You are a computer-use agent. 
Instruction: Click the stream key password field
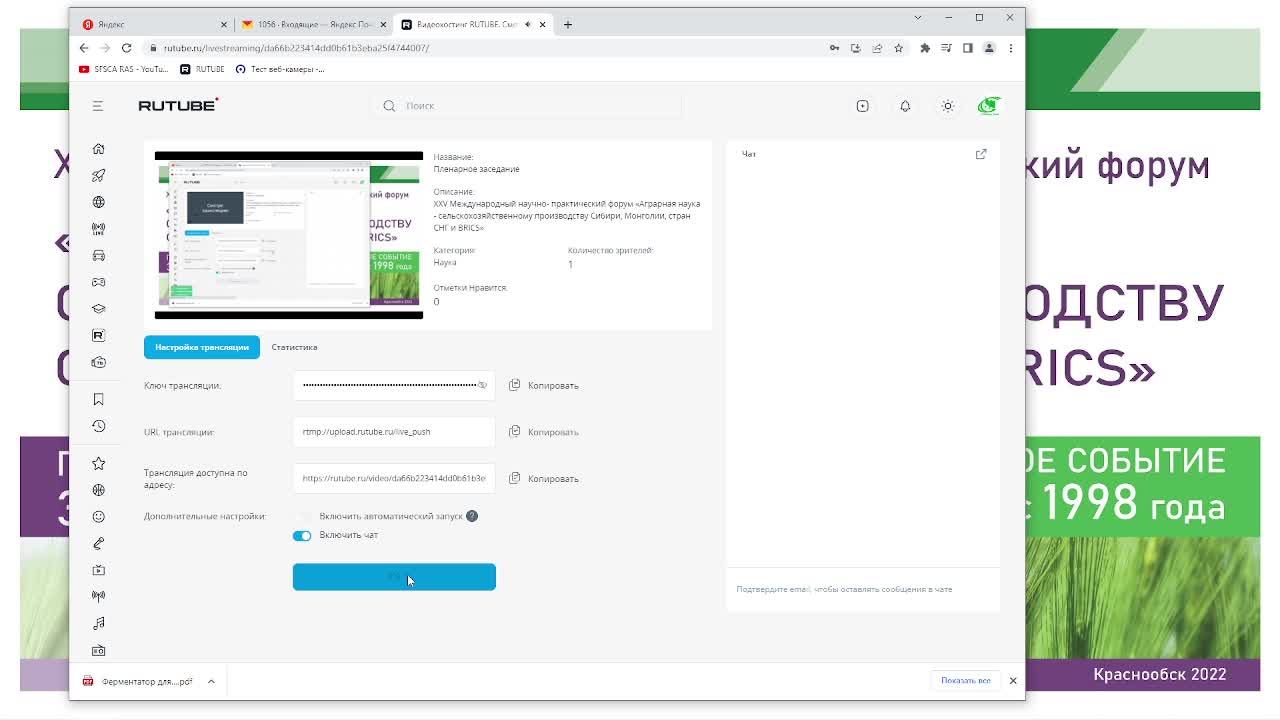tap(394, 385)
